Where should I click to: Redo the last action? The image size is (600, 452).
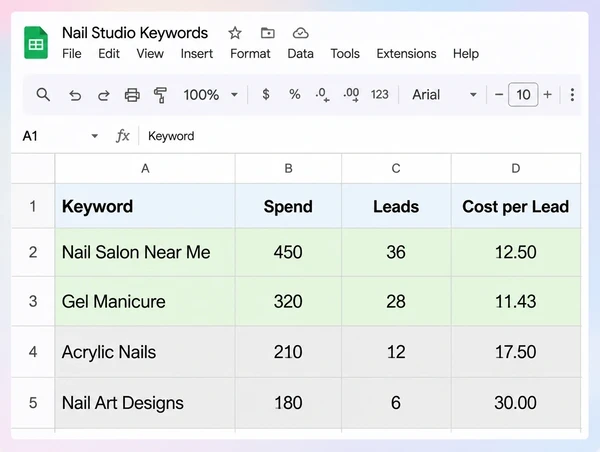pyautogui.click(x=103, y=95)
